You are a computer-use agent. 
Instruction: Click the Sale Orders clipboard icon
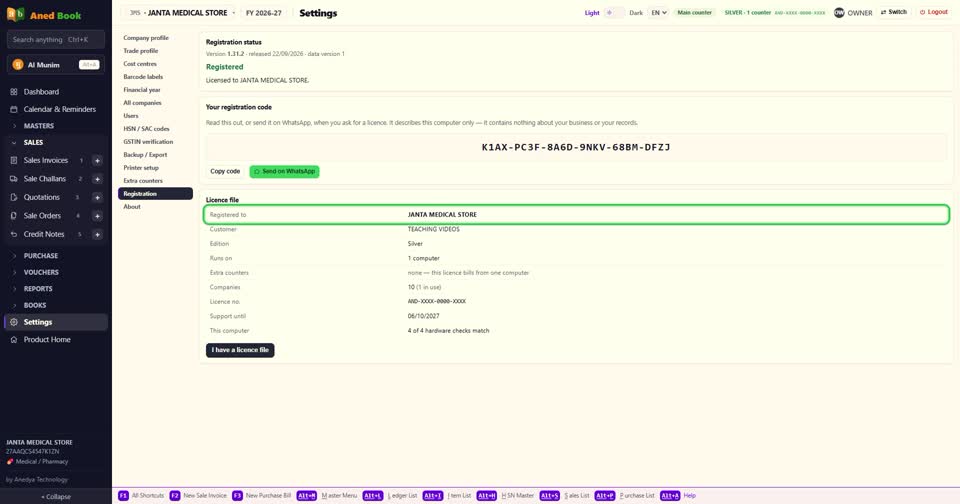tap(14, 216)
